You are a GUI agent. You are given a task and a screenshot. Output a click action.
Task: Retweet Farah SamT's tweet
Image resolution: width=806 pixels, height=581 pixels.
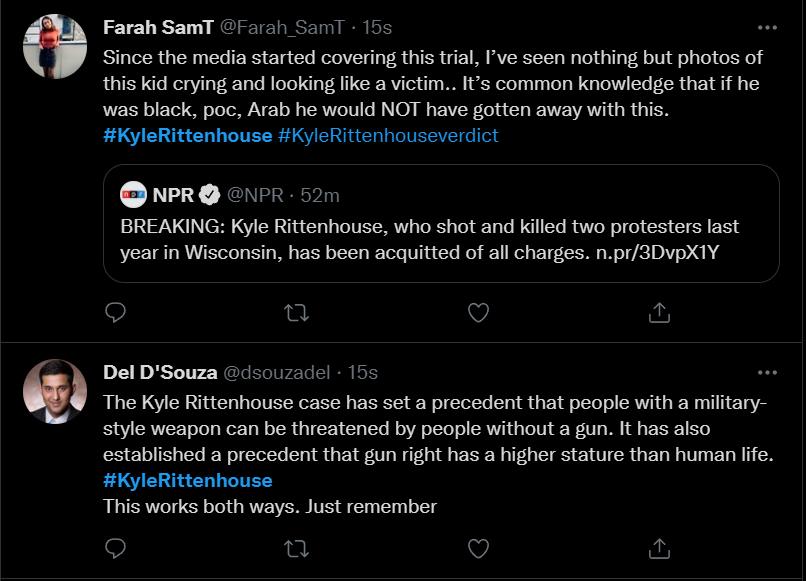pos(297,313)
